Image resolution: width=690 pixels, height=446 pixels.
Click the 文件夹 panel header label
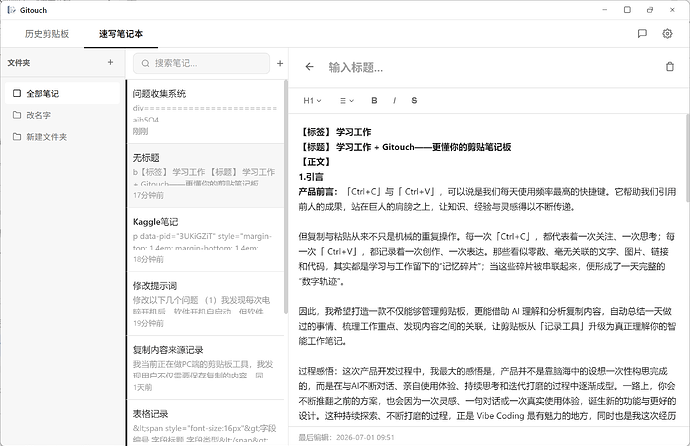pos(18,63)
